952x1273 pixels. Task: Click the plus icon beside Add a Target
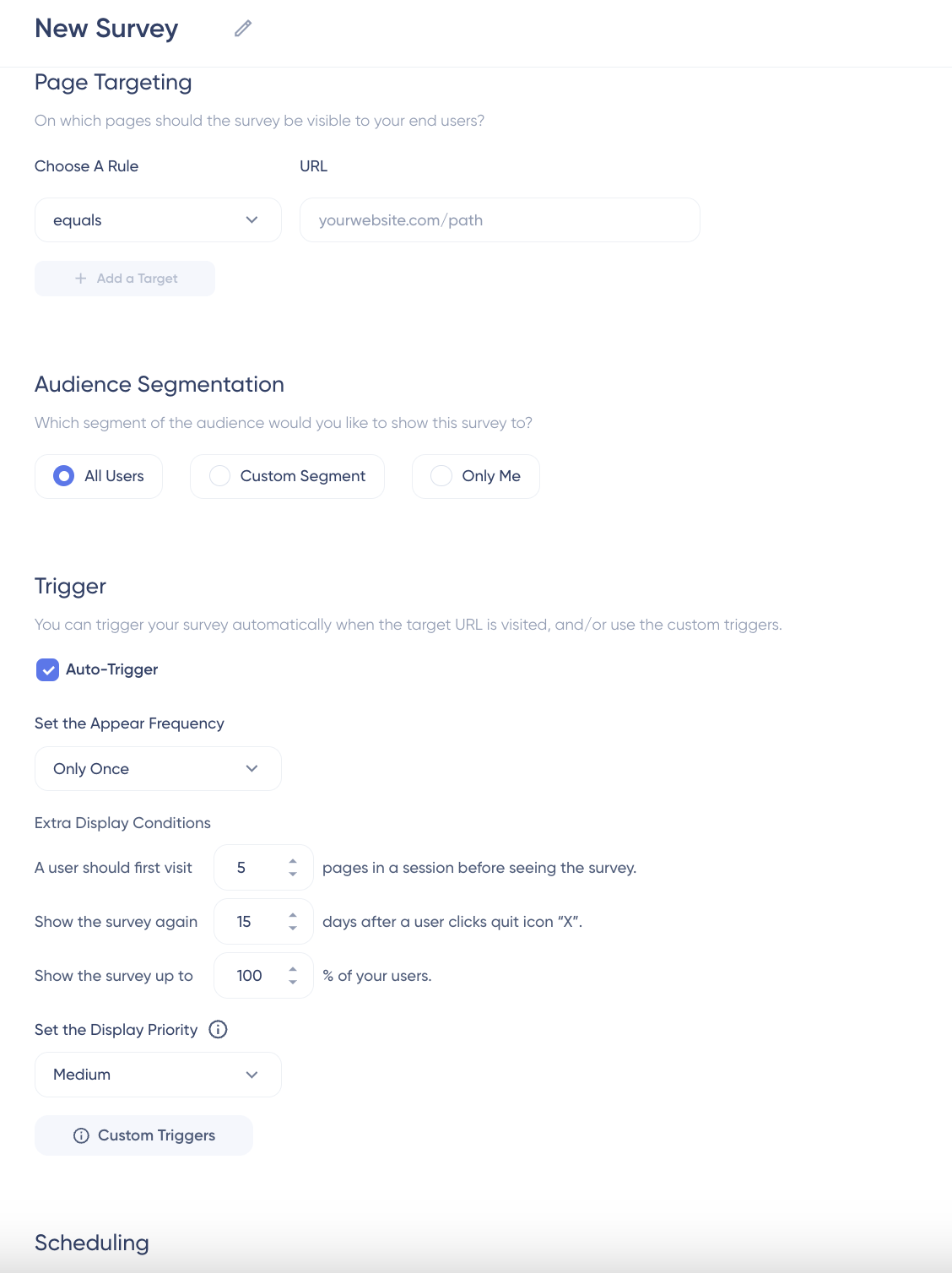(81, 279)
